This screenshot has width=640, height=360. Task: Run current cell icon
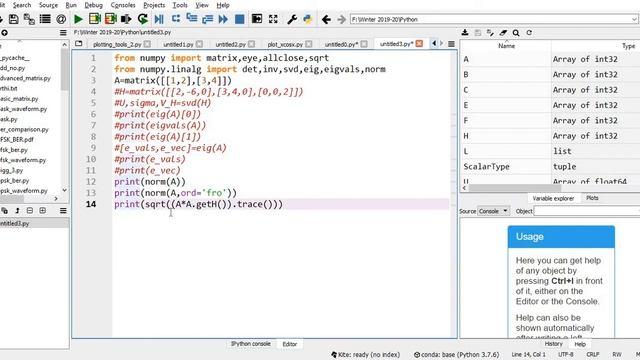95,19
